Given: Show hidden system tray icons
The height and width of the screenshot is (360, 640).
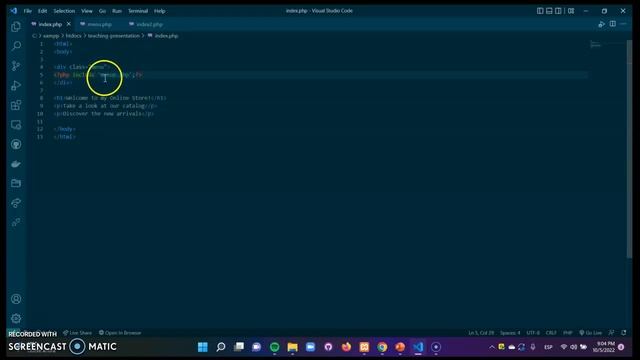Looking at the screenshot, I should (492, 347).
